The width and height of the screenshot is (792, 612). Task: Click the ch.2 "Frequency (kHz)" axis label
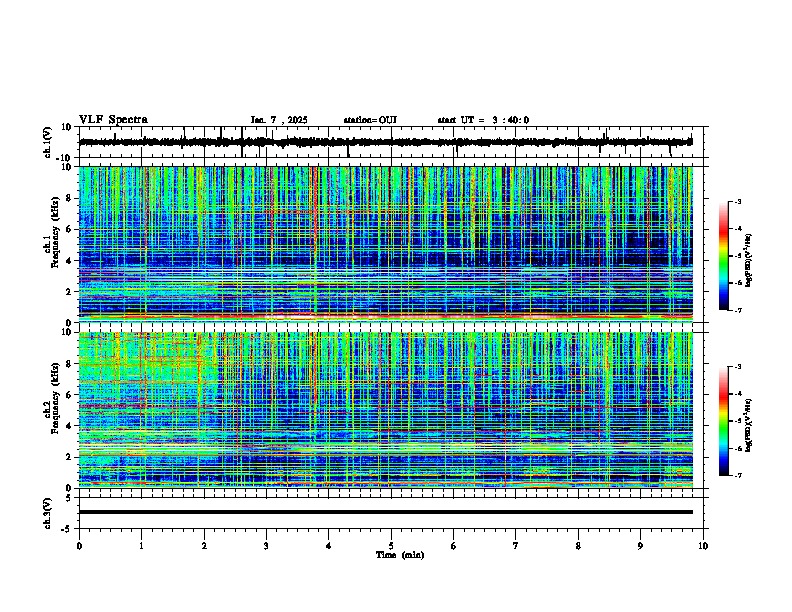[x=55, y=398]
